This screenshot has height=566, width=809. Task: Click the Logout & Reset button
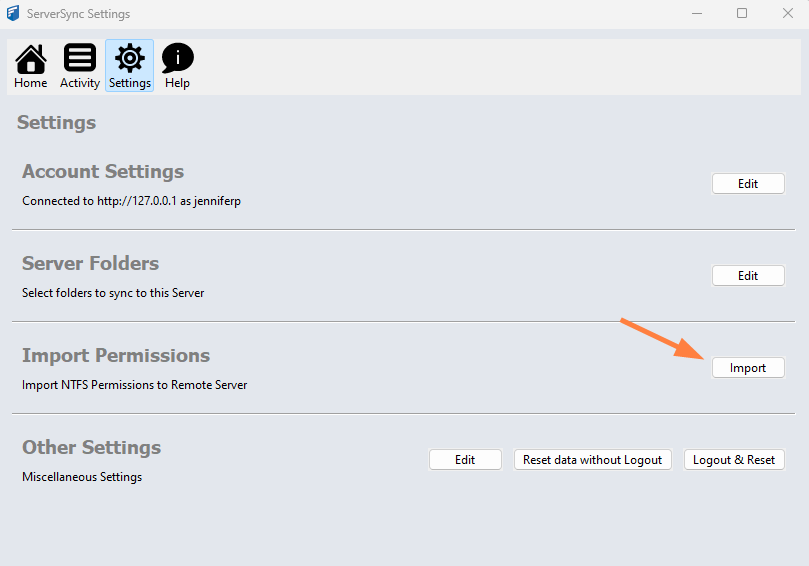click(x=733, y=460)
